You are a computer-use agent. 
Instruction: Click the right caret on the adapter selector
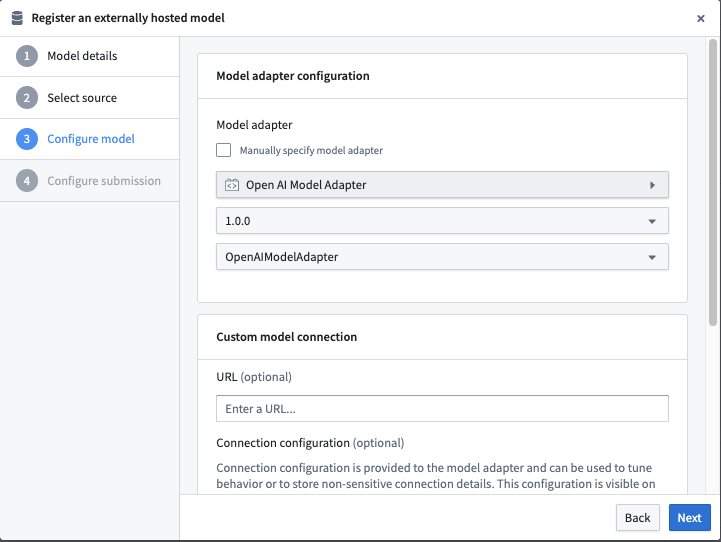652,185
